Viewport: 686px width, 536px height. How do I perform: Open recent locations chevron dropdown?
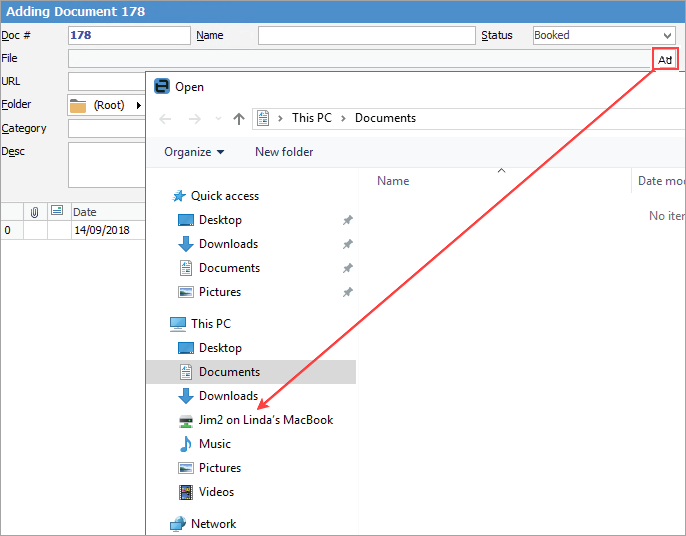tap(218, 119)
